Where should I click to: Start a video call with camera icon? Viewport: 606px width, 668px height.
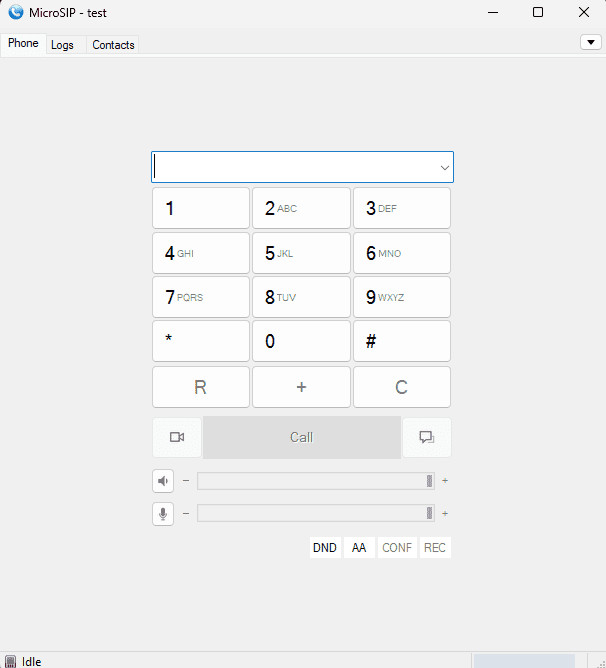click(x=177, y=438)
